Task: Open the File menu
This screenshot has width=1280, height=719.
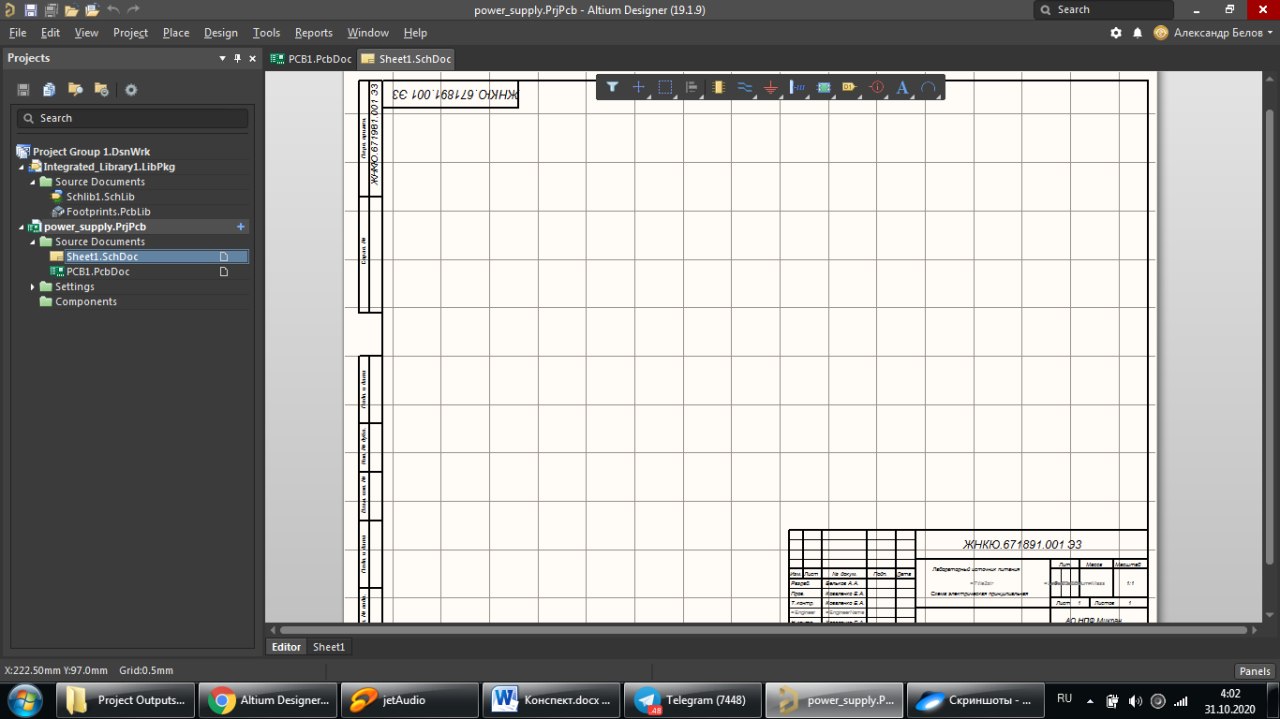Action: (x=17, y=32)
